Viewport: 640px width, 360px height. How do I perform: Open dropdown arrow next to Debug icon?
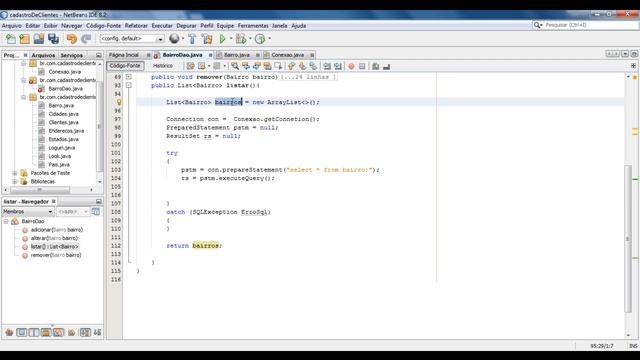pos(250,39)
